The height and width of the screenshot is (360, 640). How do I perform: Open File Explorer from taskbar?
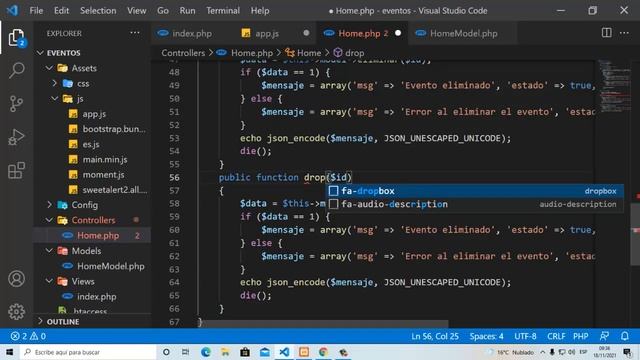pyautogui.click(x=225, y=352)
